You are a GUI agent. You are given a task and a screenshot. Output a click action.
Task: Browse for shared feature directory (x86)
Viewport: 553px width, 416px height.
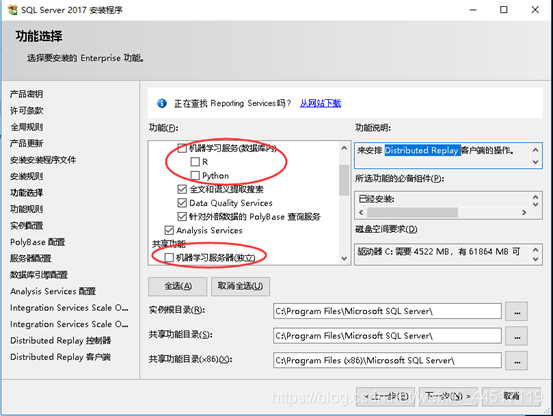516,361
